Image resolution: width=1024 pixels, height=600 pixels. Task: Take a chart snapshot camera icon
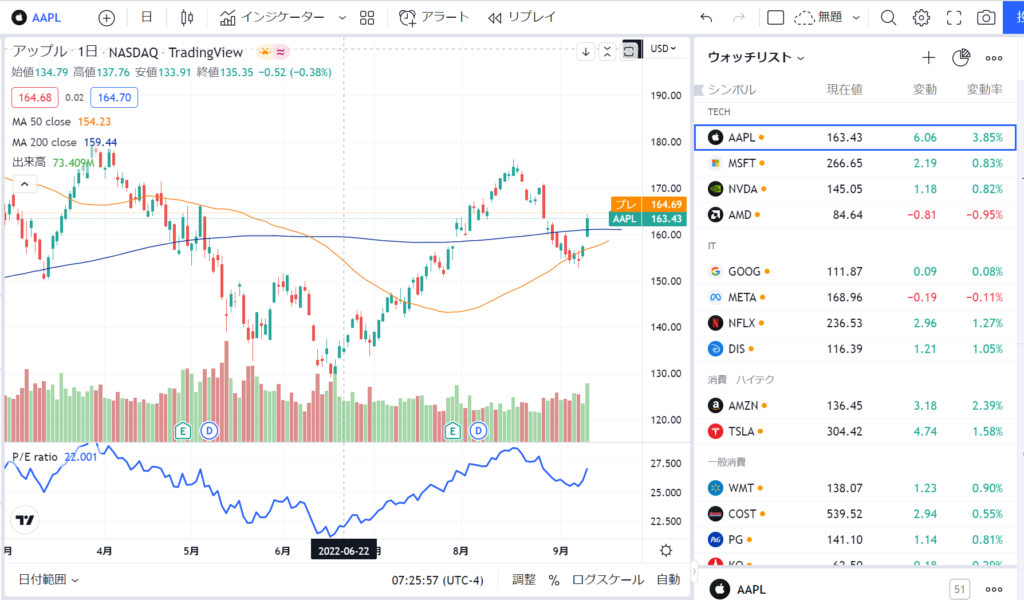coord(986,18)
